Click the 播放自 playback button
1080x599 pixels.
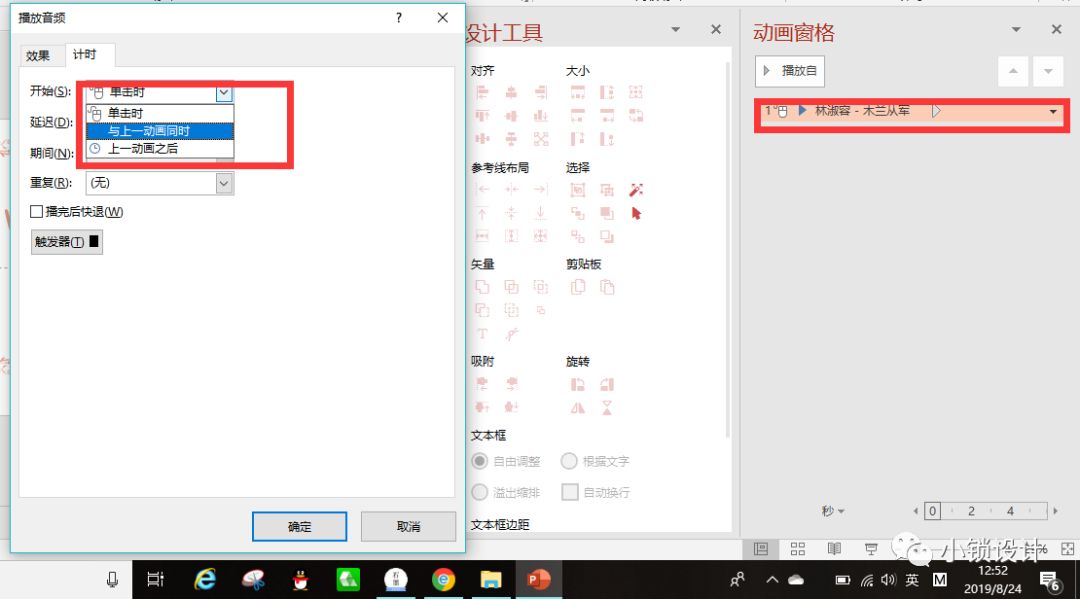[791, 71]
